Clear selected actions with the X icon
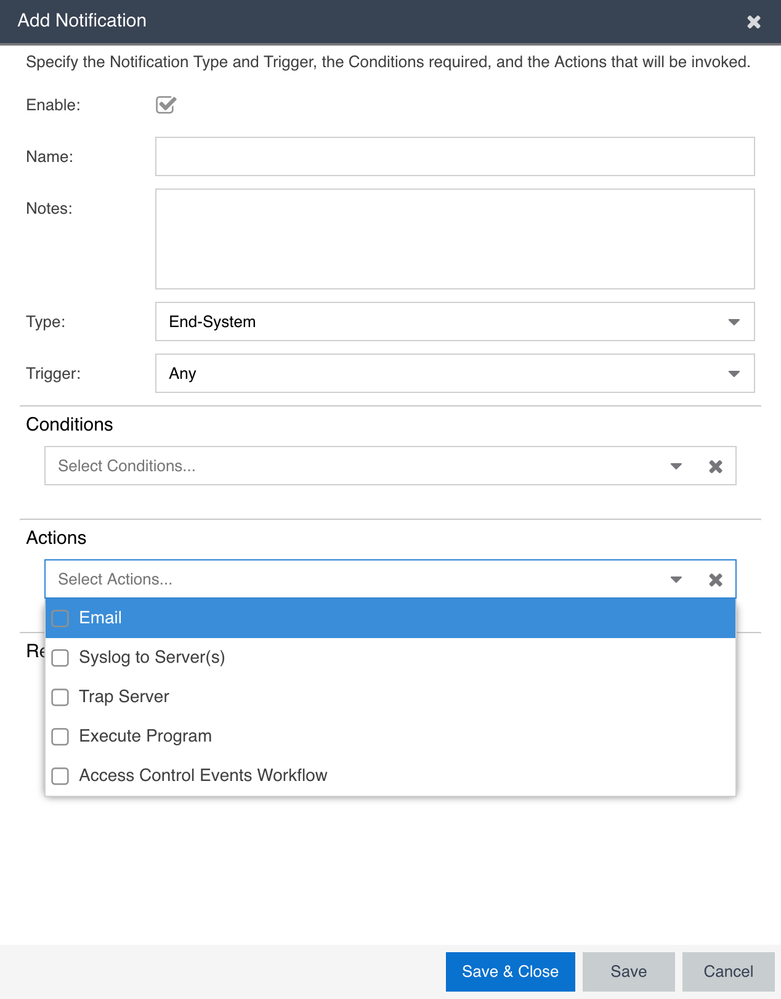 716,579
